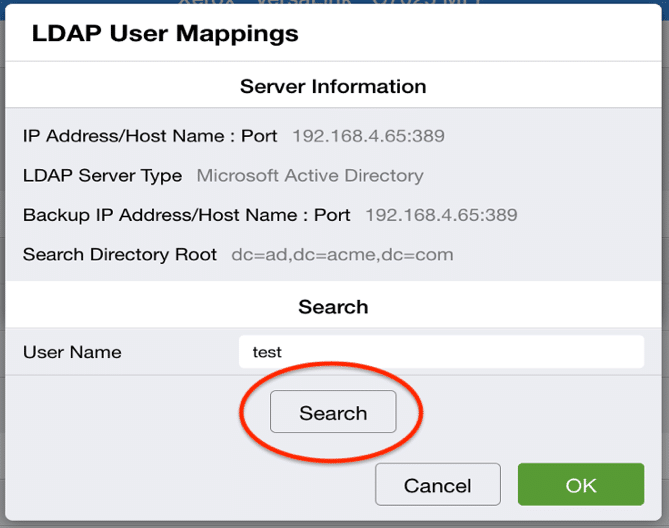Click the LDAP Server Type label
This screenshot has width=669, height=528.
(102, 176)
